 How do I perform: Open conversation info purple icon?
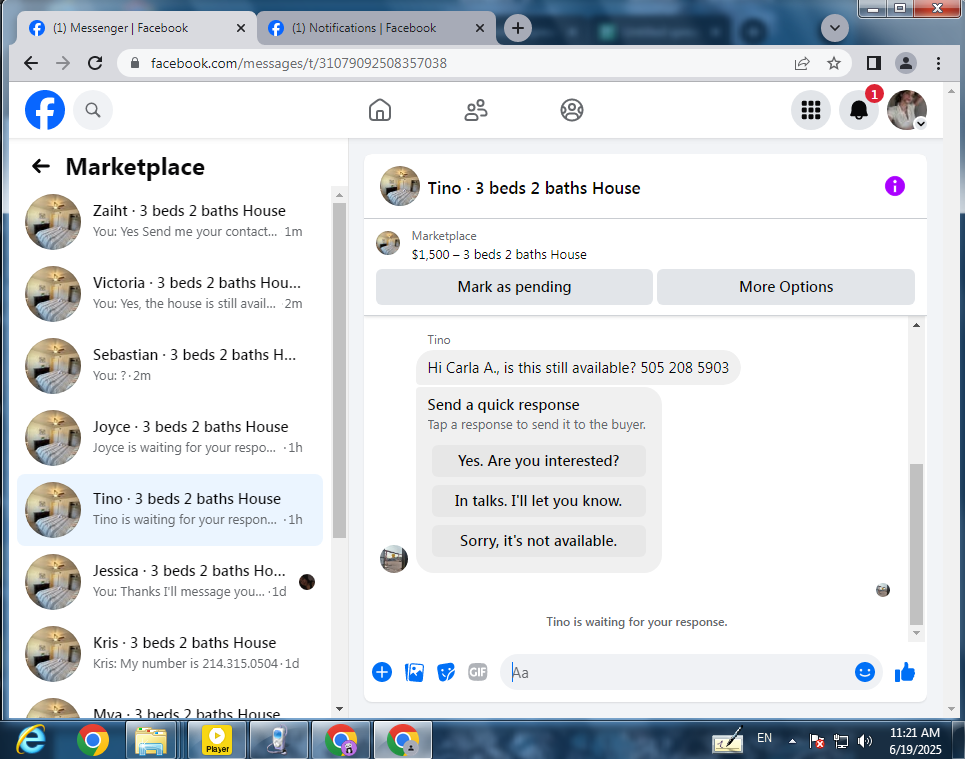point(894,186)
